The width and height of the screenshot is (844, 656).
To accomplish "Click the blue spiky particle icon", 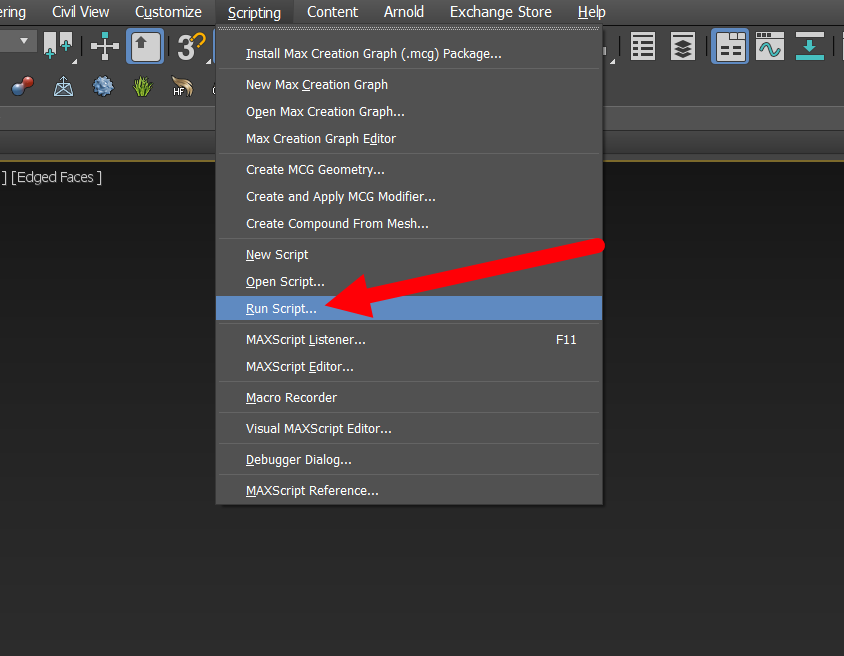I will (103, 86).
